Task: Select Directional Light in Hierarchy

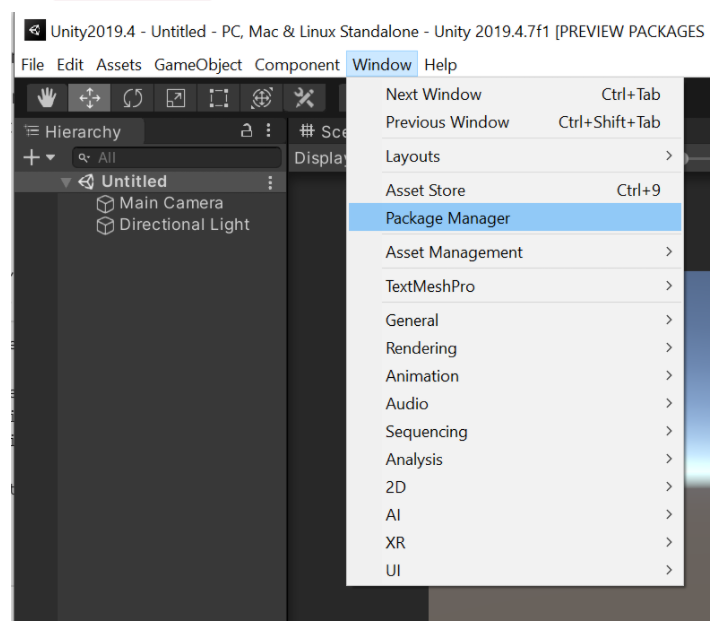Action: click(x=184, y=225)
